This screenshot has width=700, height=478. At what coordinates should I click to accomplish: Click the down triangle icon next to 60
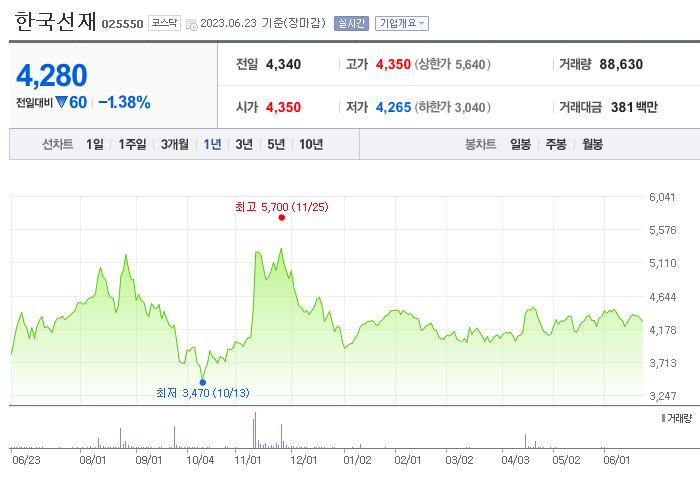(x=61, y=102)
